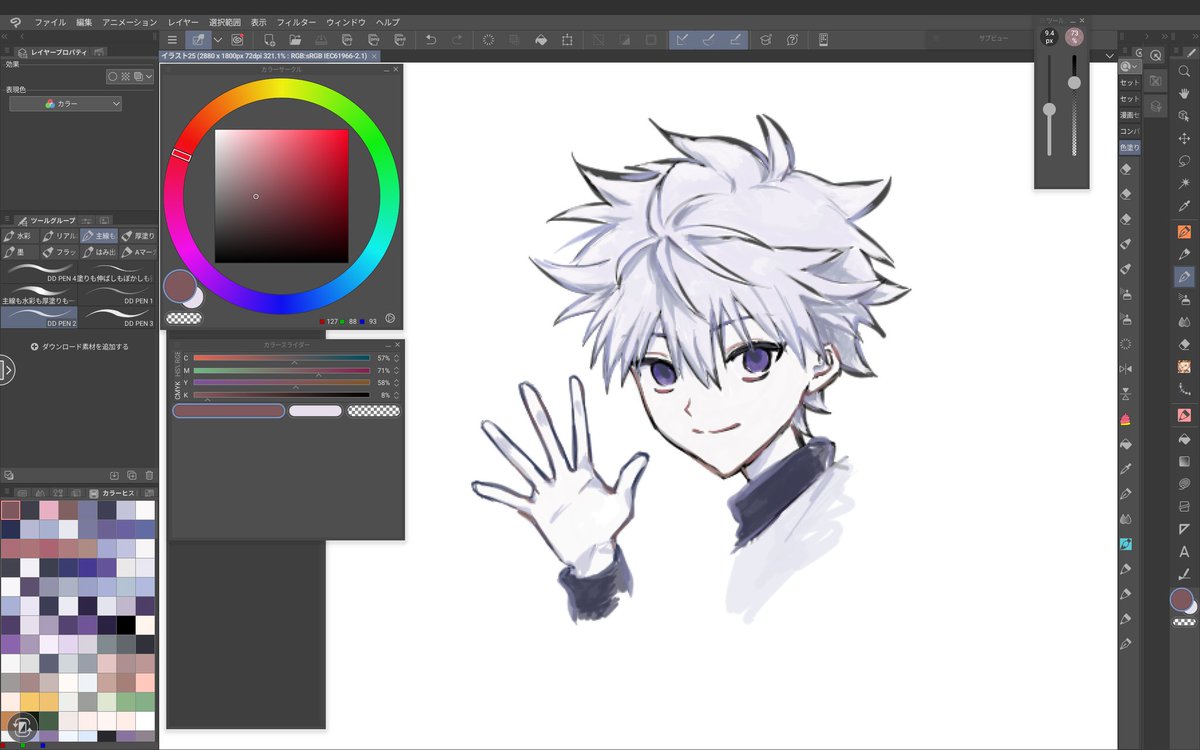Click the Open file folder icon

coord(296,40)
